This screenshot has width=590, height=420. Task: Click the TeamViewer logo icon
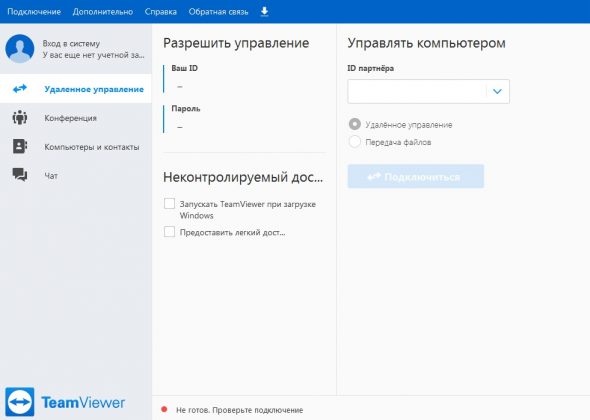[x=20, y=402]
